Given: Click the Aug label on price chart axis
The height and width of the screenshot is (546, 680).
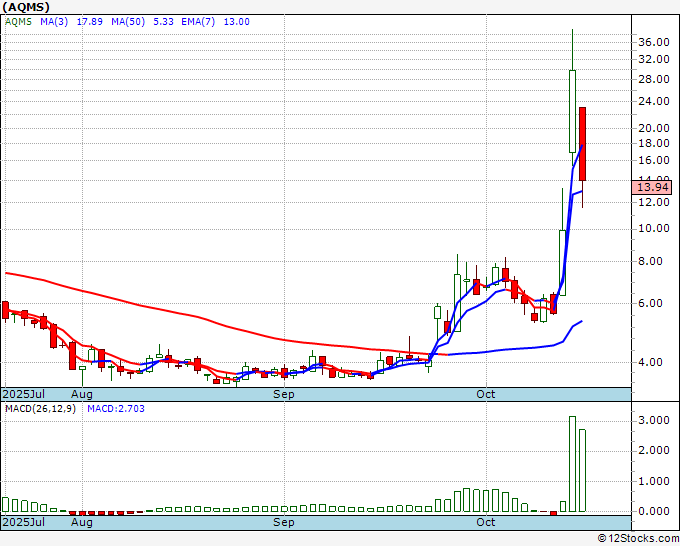Looking at the screenshot, I should pos(82,394).
